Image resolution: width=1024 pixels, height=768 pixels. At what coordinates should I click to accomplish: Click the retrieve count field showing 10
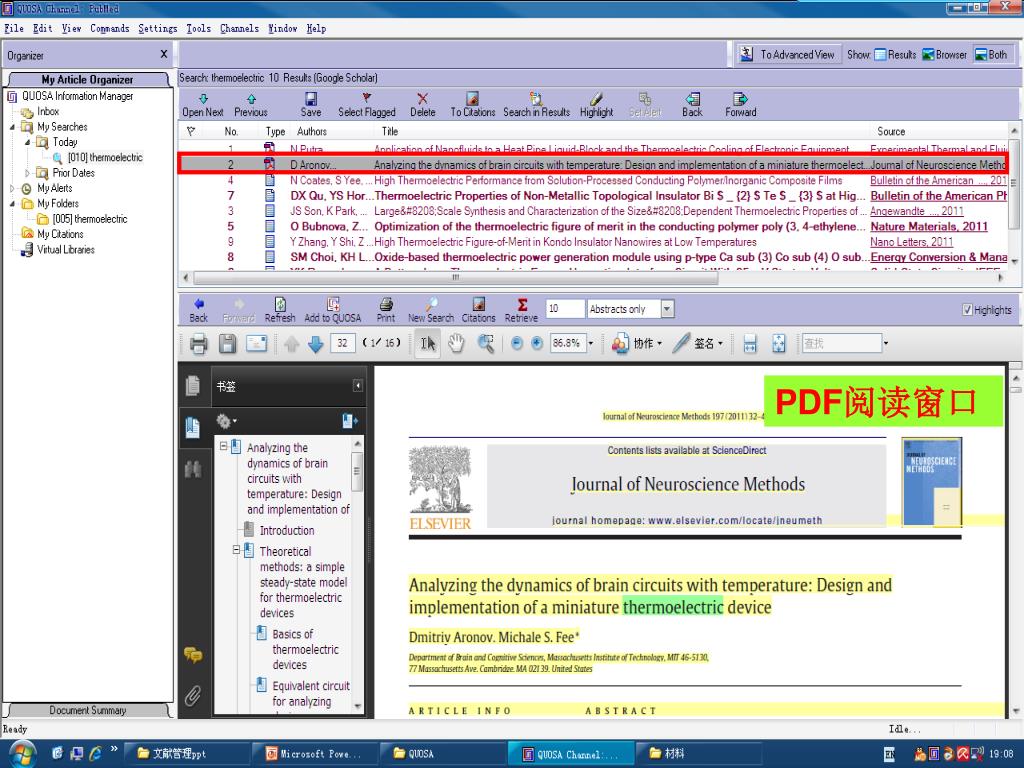pos(564,309)
